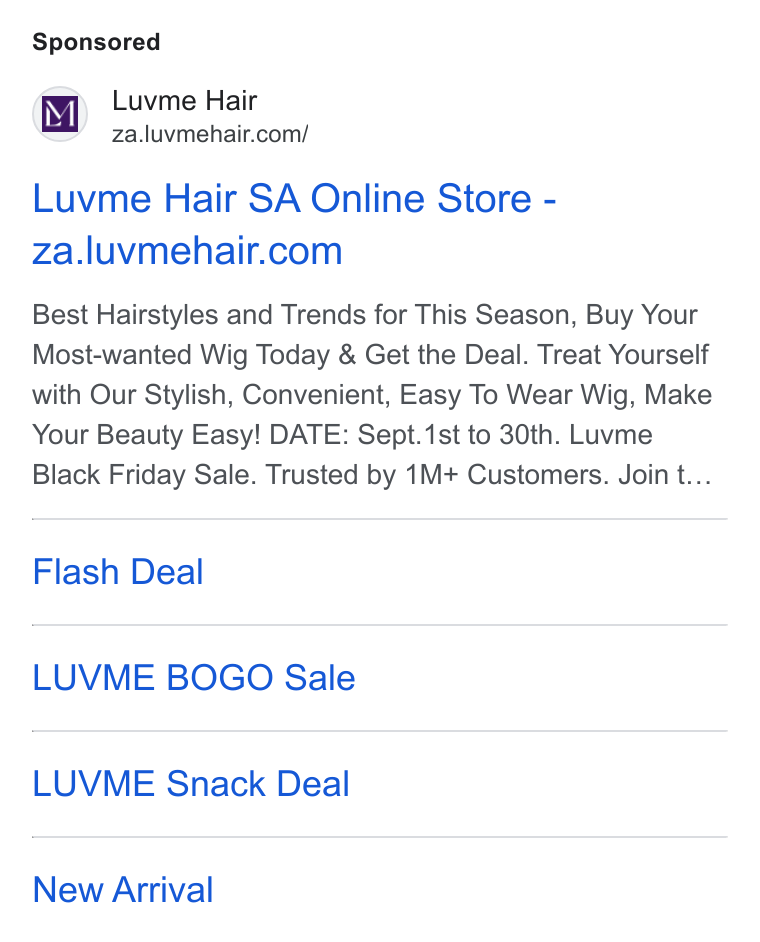The image size is (760, 942).
Task: Click 'Get the Deal' in the ad description
Action: click(446, 354)
